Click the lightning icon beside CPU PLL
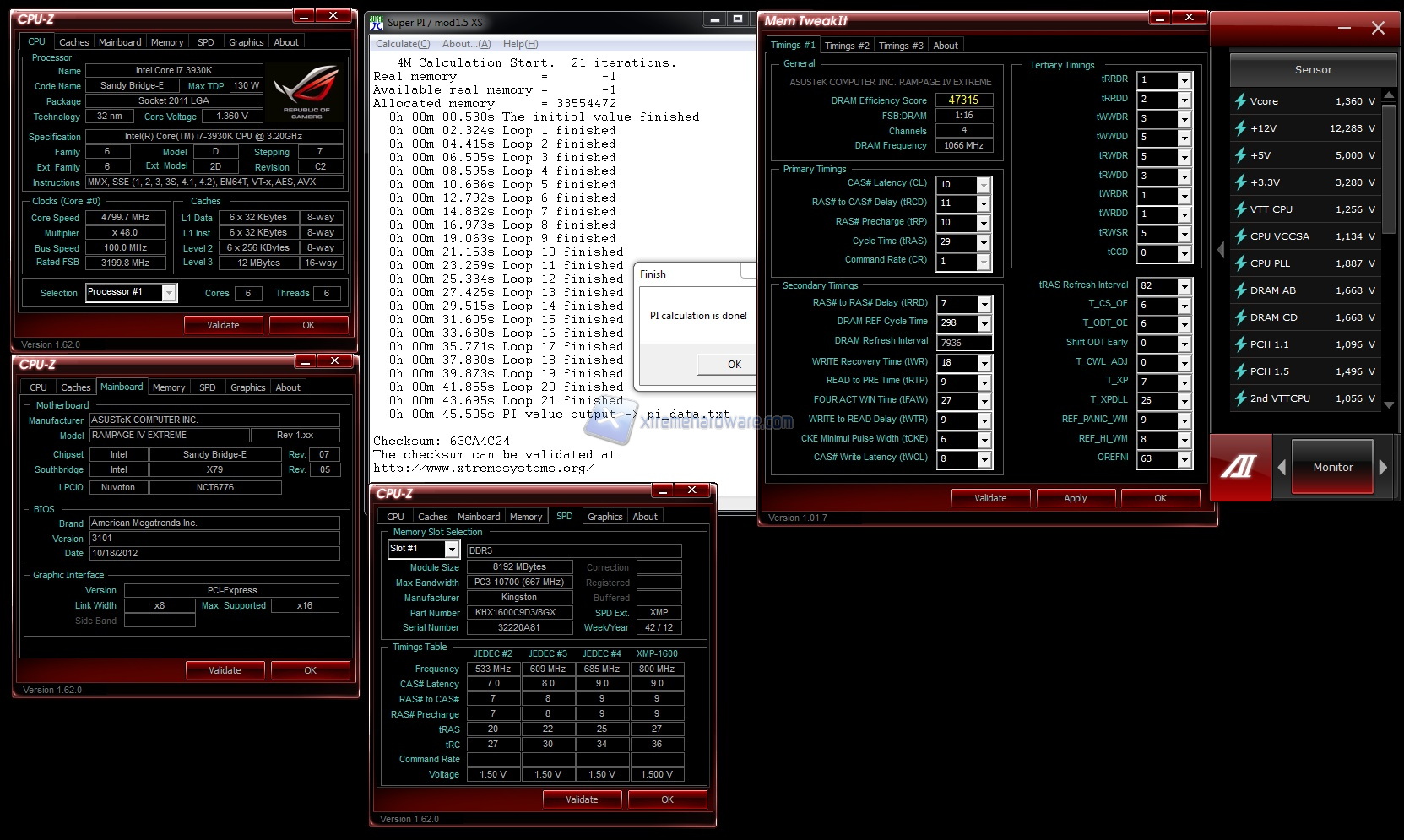Viewport: 1404px width, 840px height. coord(1240,263)
